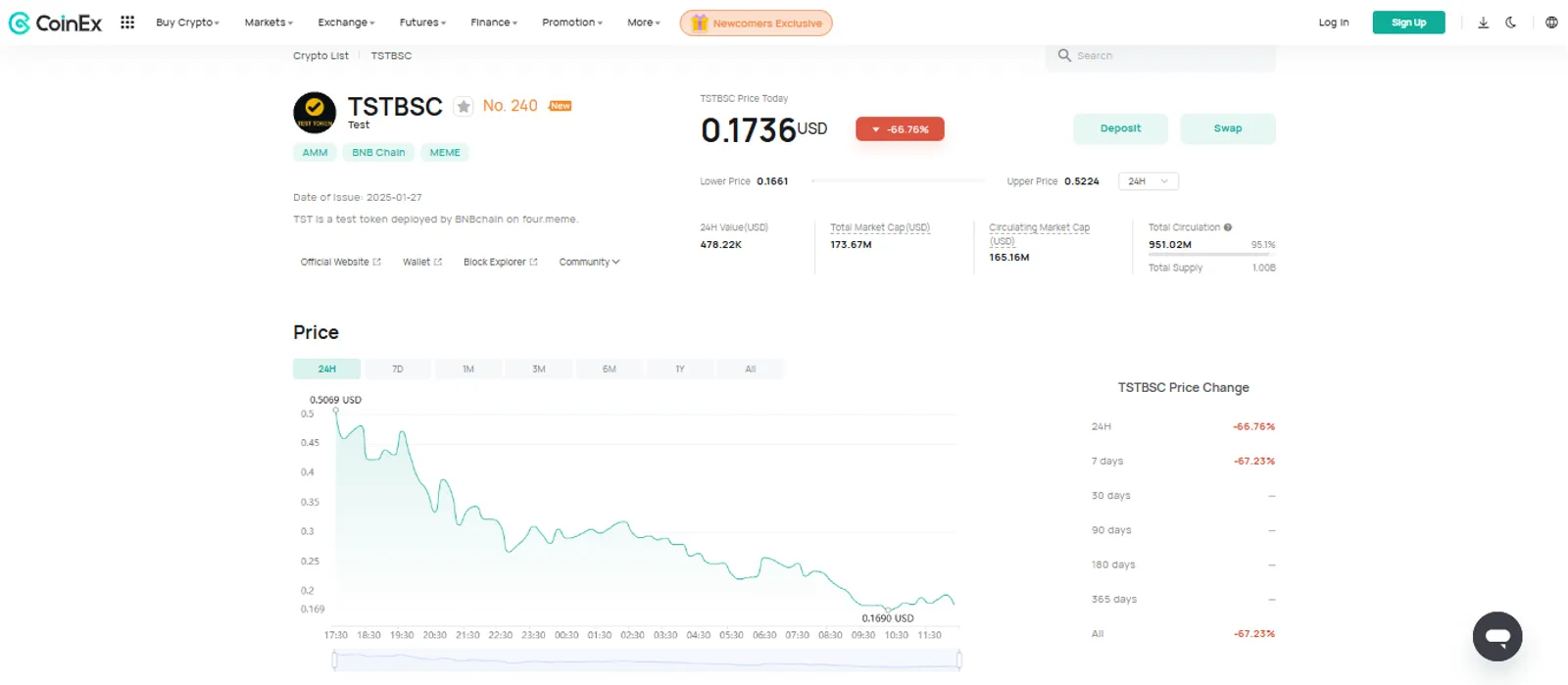Viewport: 1568px width, 685px height.
Task: Click the Log In link
Action: point(1333,23)
